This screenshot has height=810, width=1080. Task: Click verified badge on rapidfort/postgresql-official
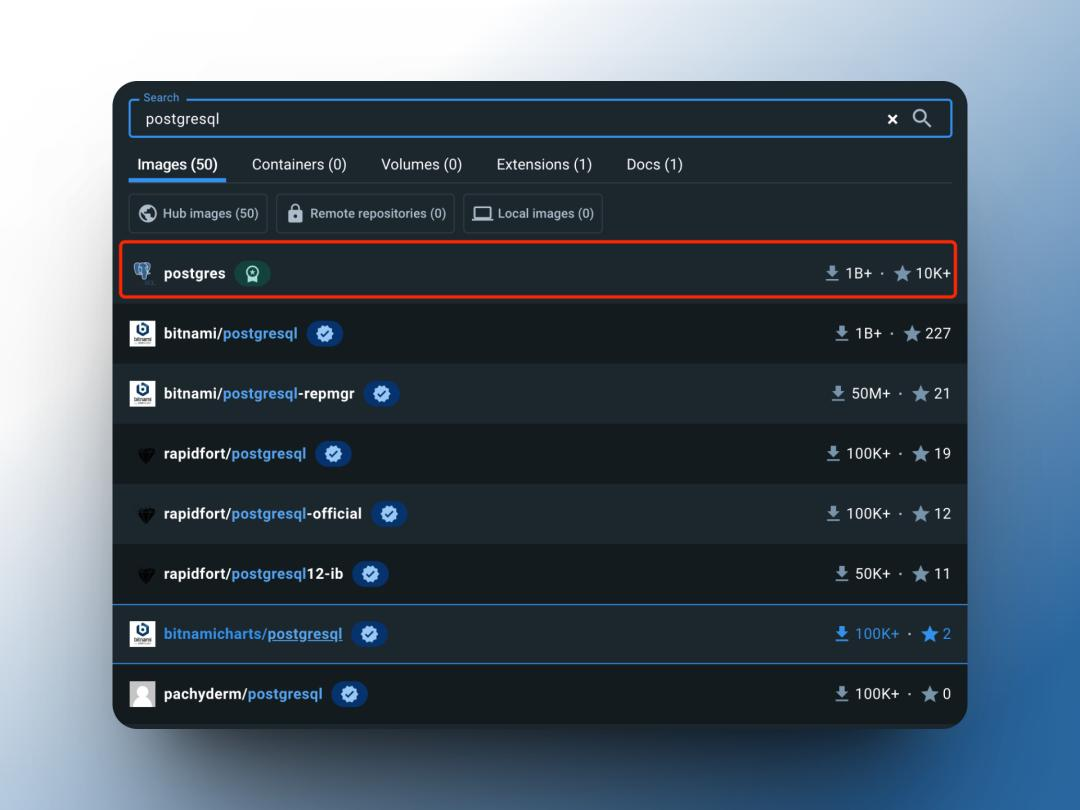(389, 513)
